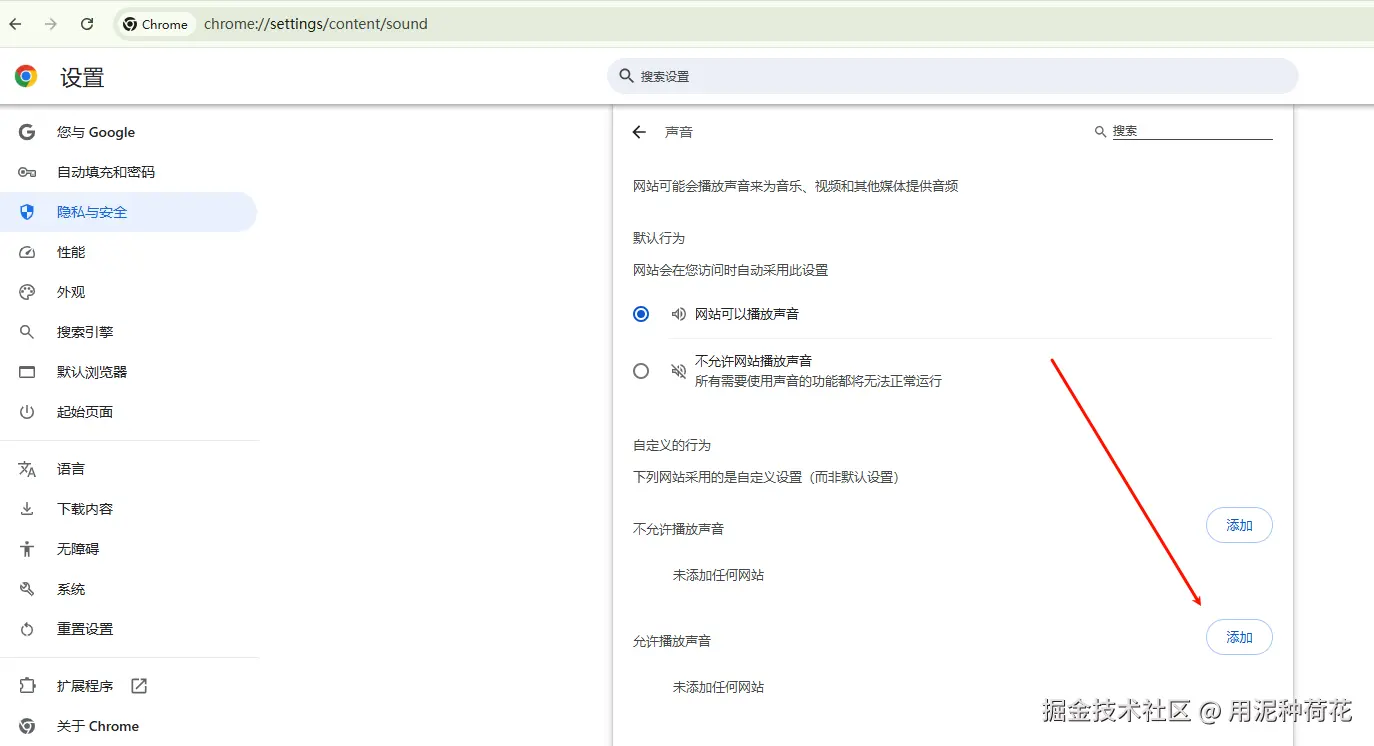This screenshot has height=746, width=1374.
Task: Click the 不允许播放声音 label
Action: 678,529
